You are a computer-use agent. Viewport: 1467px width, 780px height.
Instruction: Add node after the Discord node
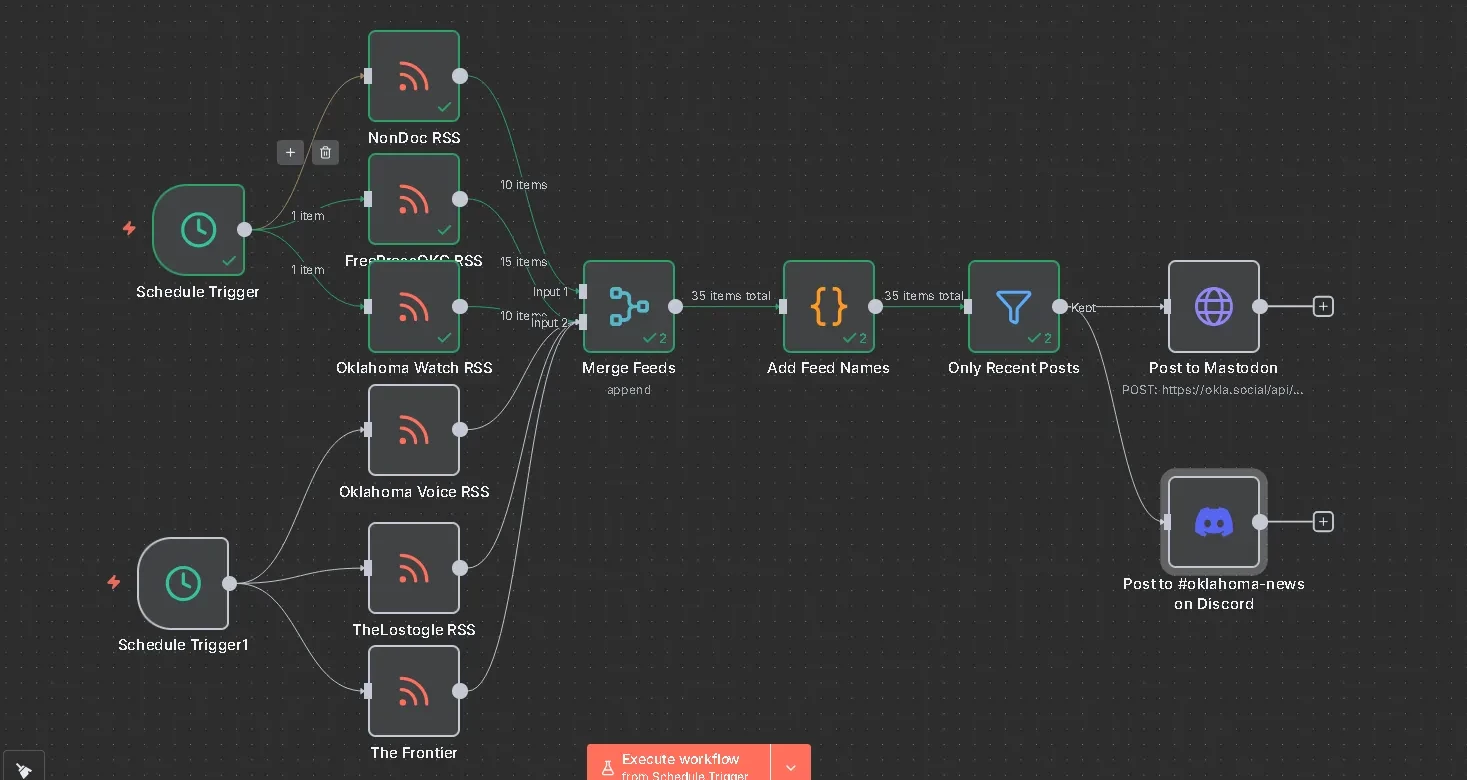1323,522
